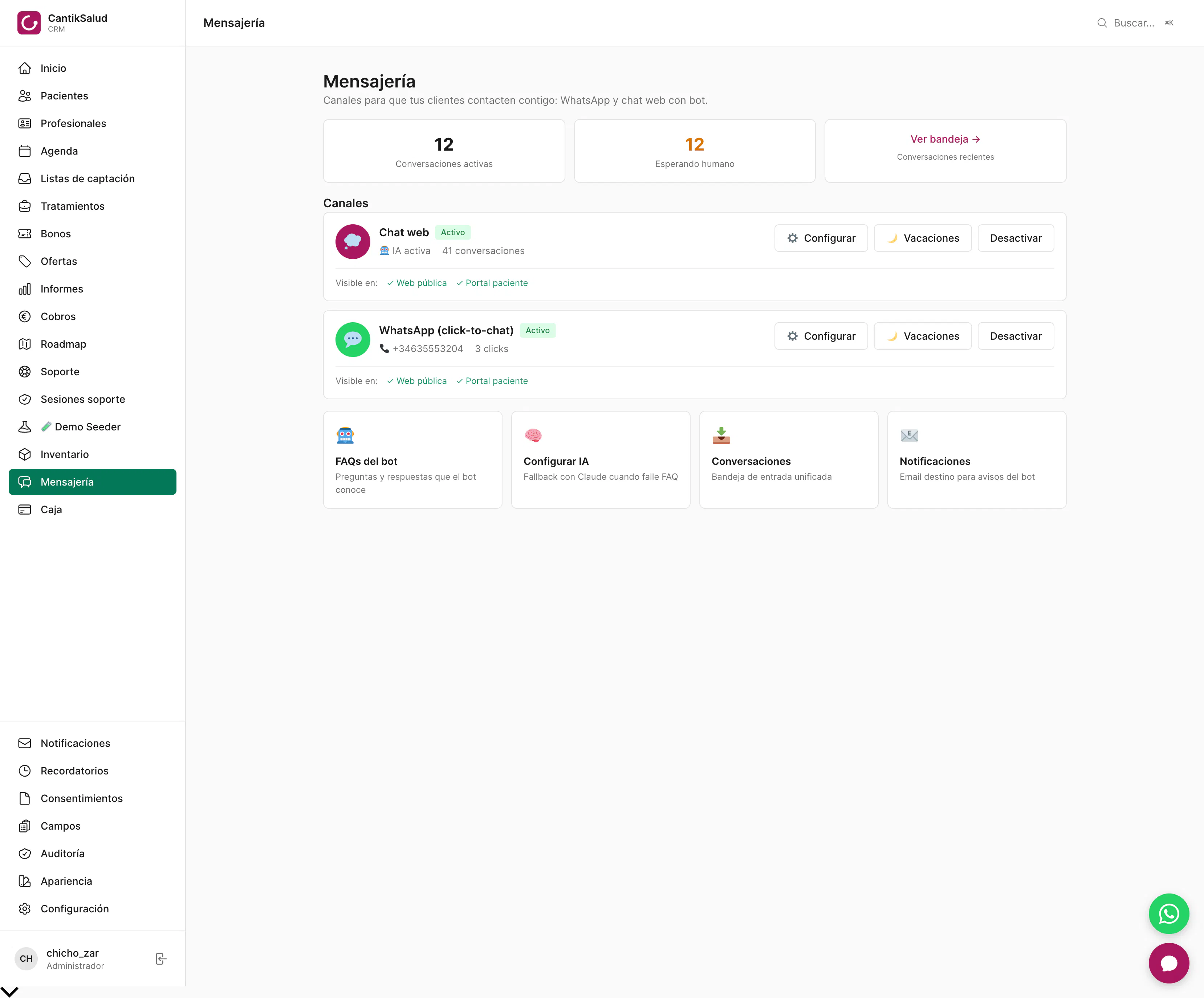The height and width of the screenshot is (998, 1204).
Task: Click Activo badge on Chat web
Action: [452, 233]
